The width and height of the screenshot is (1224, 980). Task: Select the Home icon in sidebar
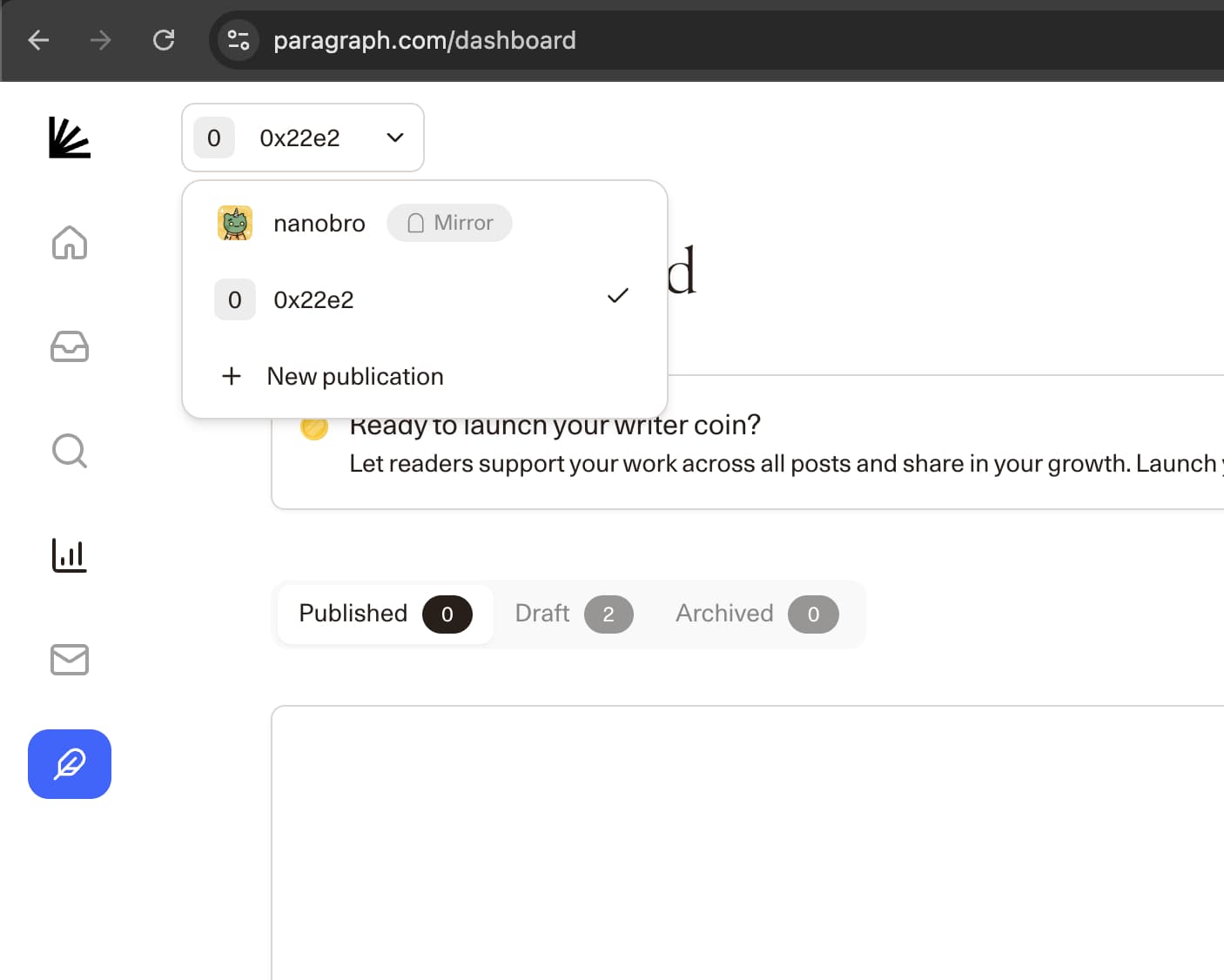pos(69,244)
